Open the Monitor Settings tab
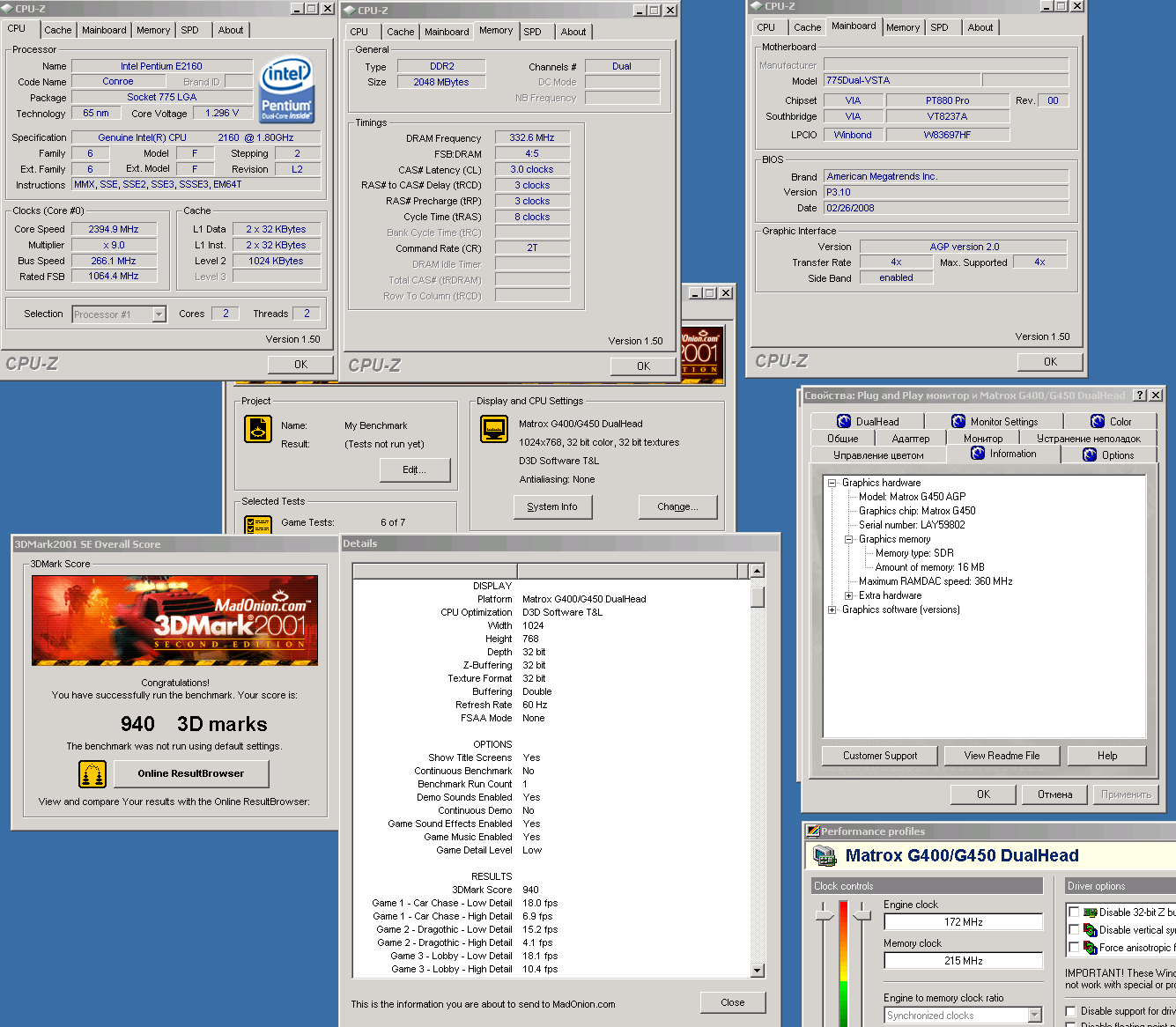 tap(994, 422)
